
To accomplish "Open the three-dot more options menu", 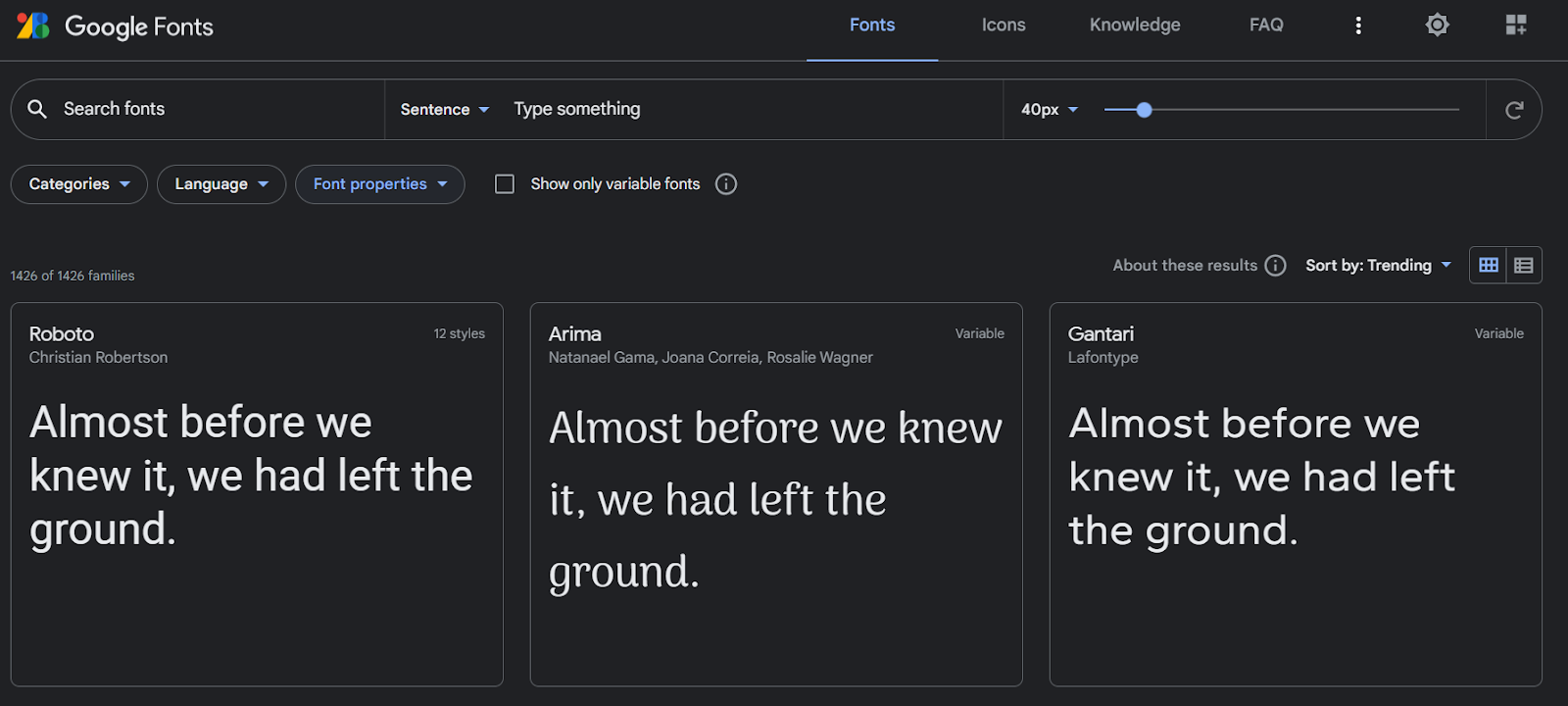I will click(x=1358, y=25).
